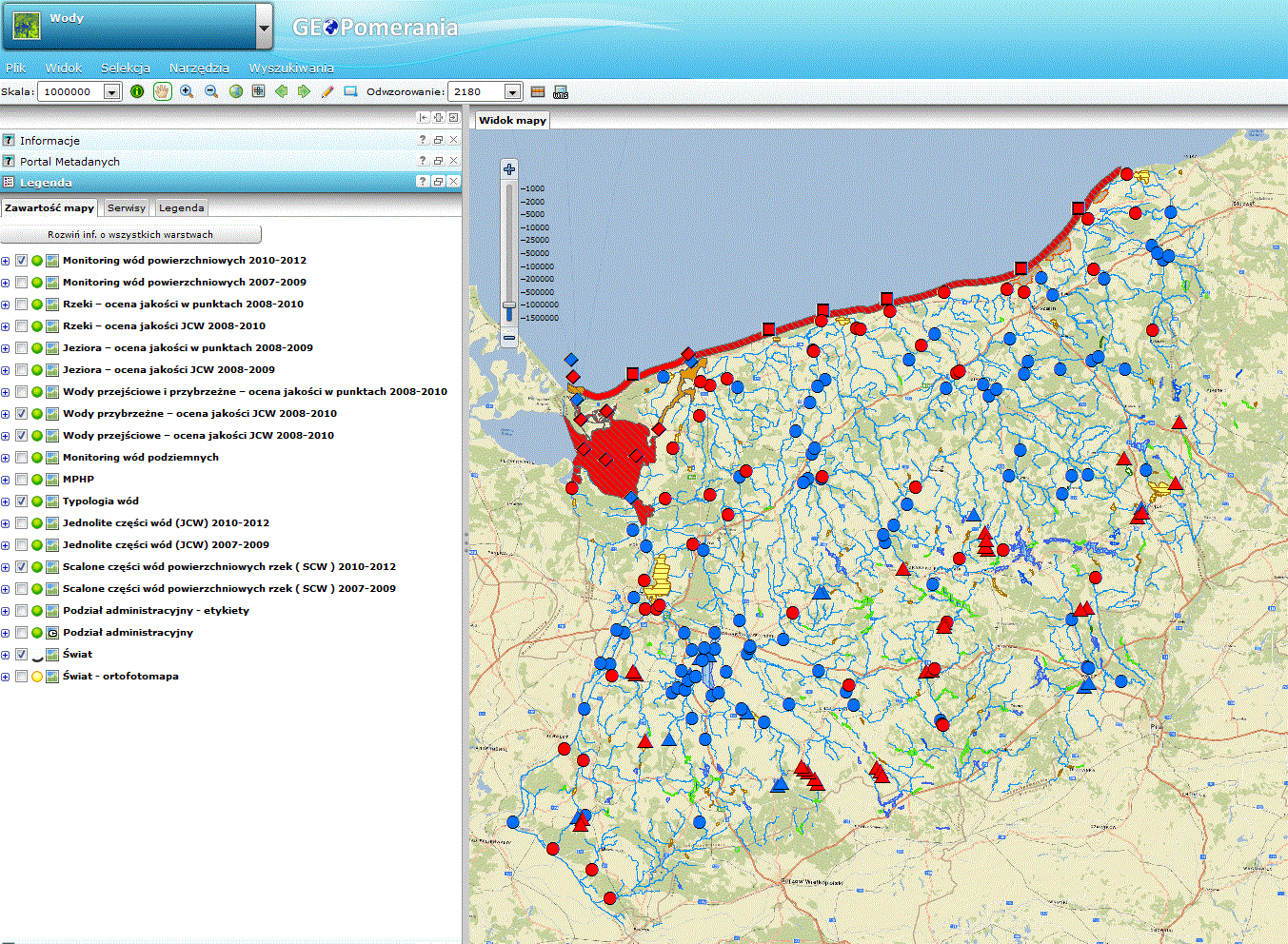Open the Wyszukiwania menu
Screen dimensions: 1288x944
pos(291,68)
